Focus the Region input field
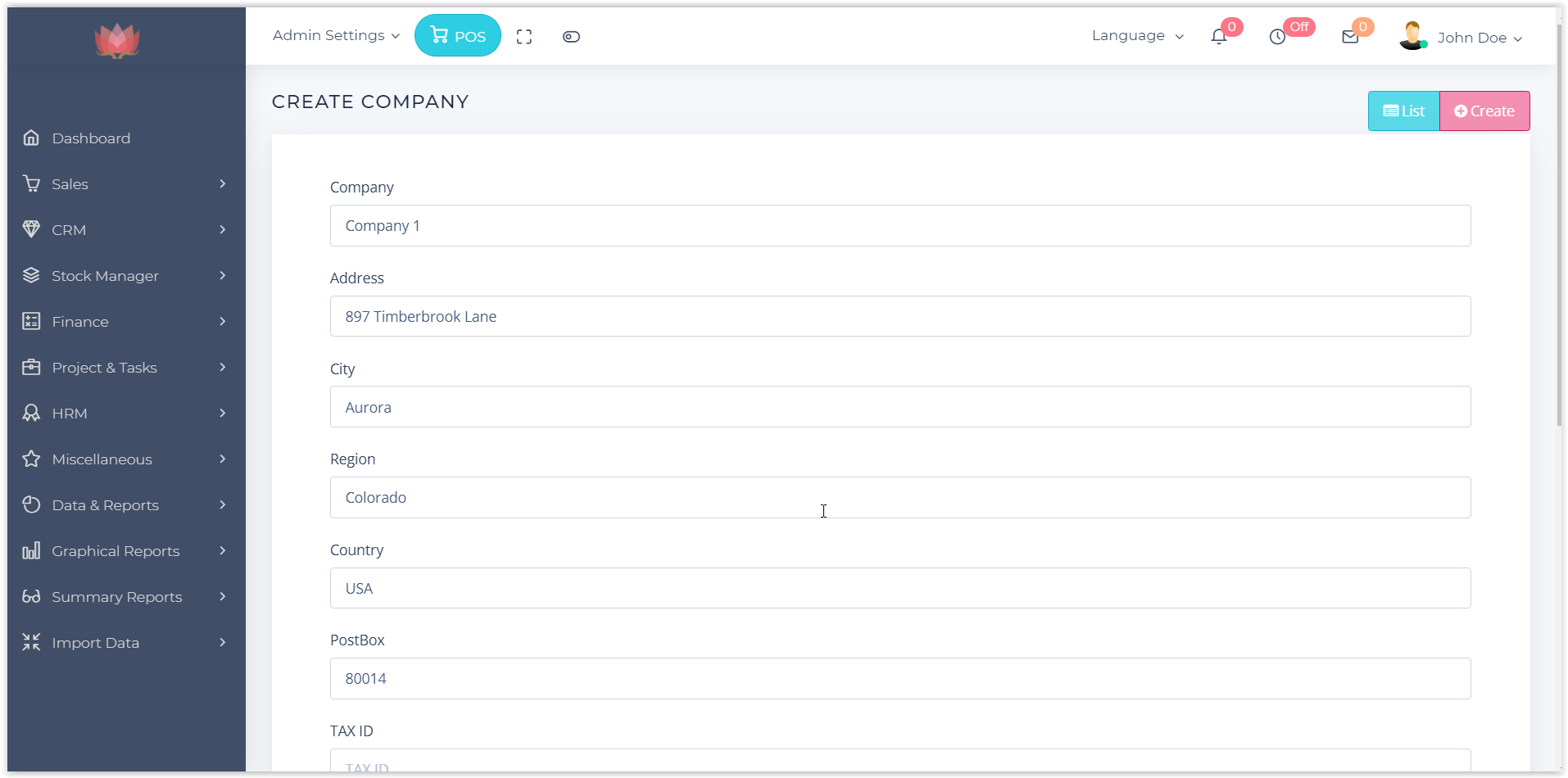 point(900,497)
